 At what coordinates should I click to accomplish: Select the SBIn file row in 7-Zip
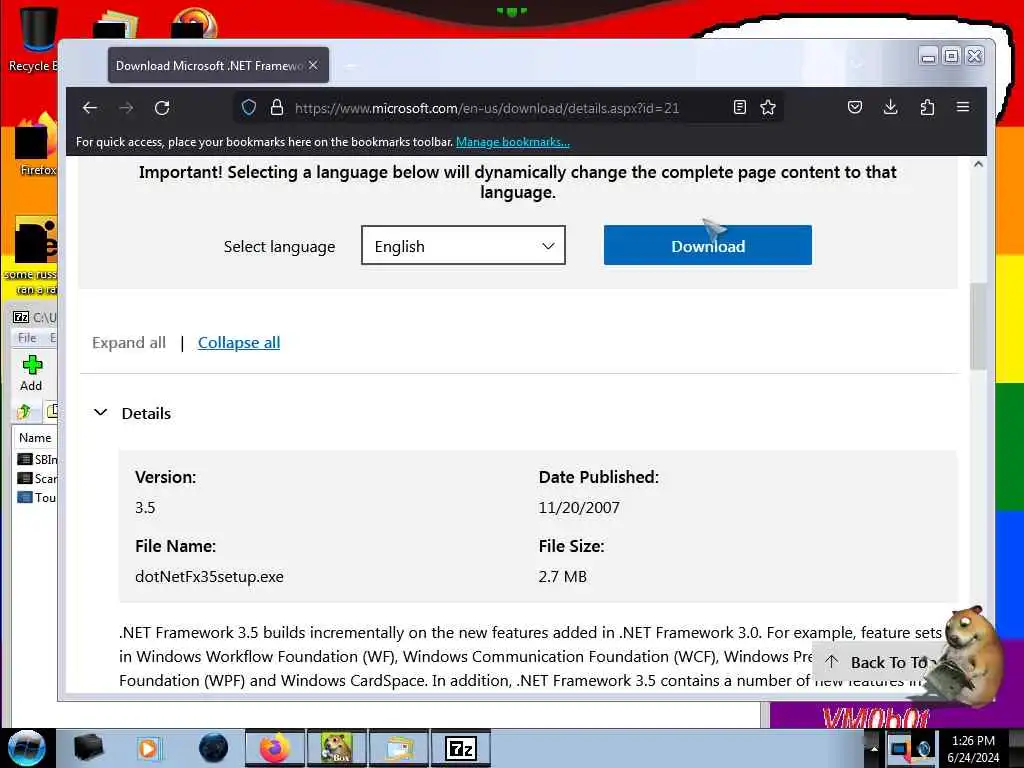[x=37, y=459]
